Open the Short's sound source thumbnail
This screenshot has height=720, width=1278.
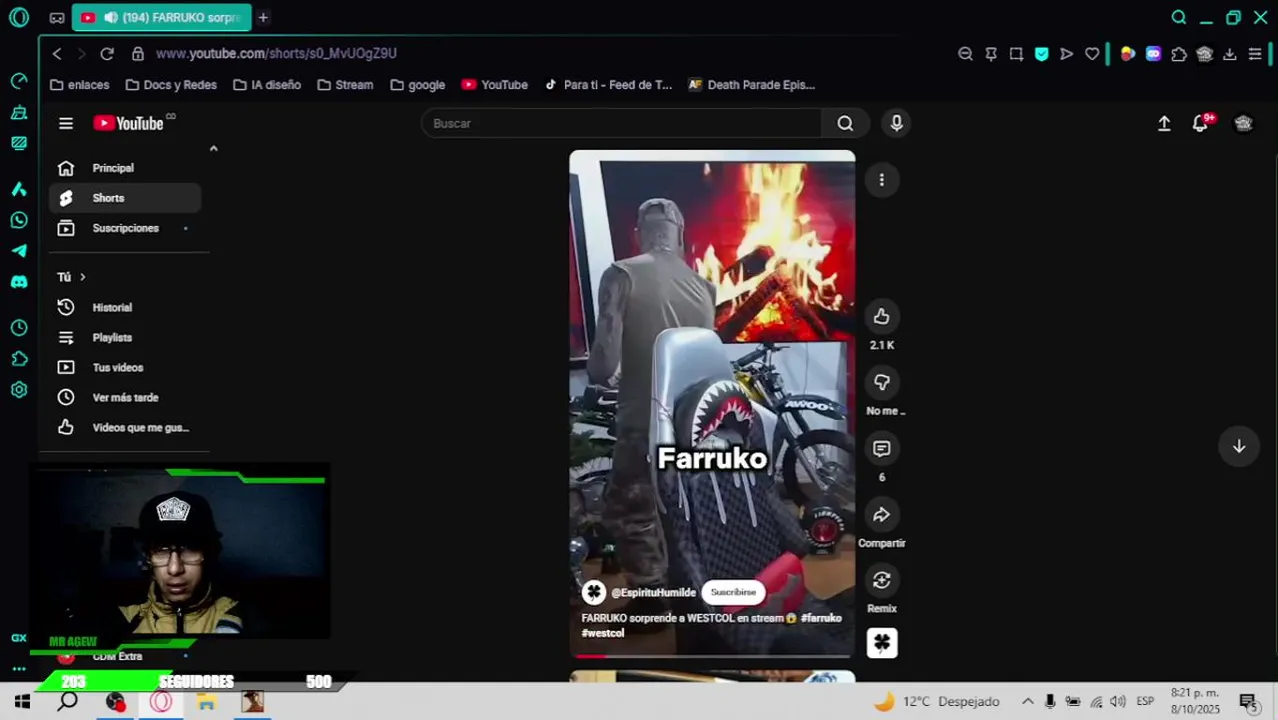[x=881, y=643]
